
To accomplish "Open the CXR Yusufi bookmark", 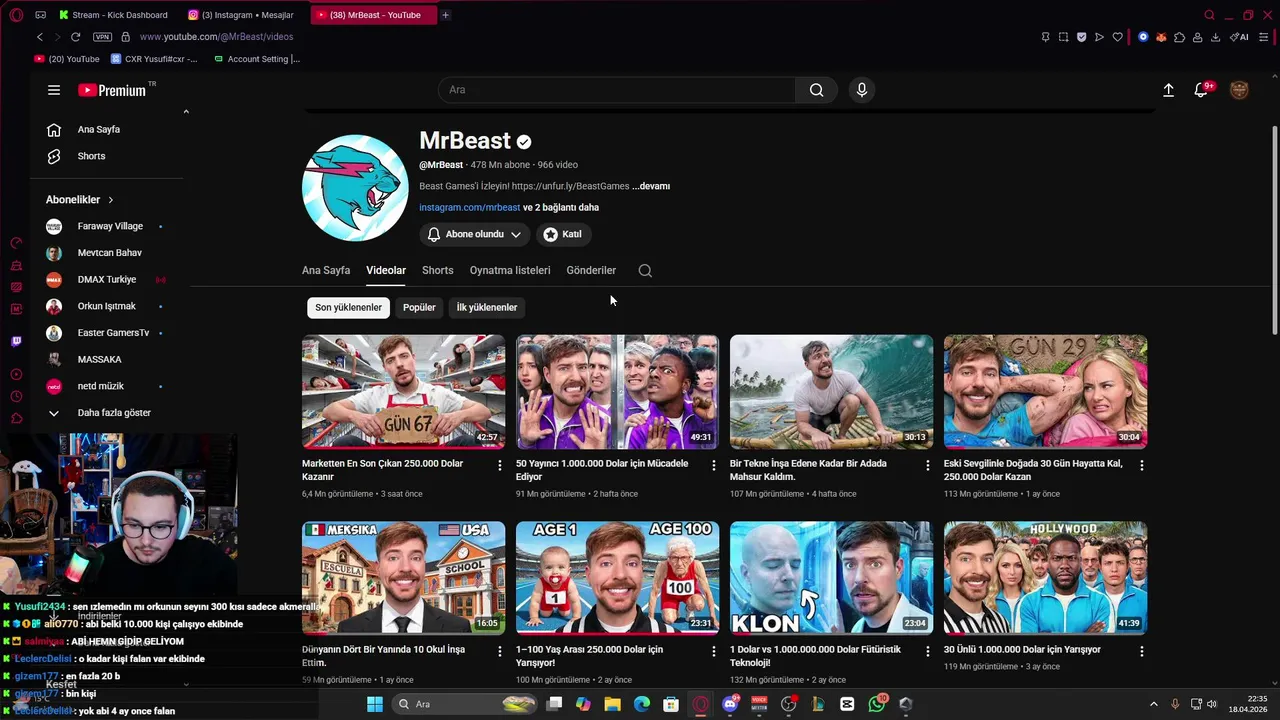I will 154,59.
